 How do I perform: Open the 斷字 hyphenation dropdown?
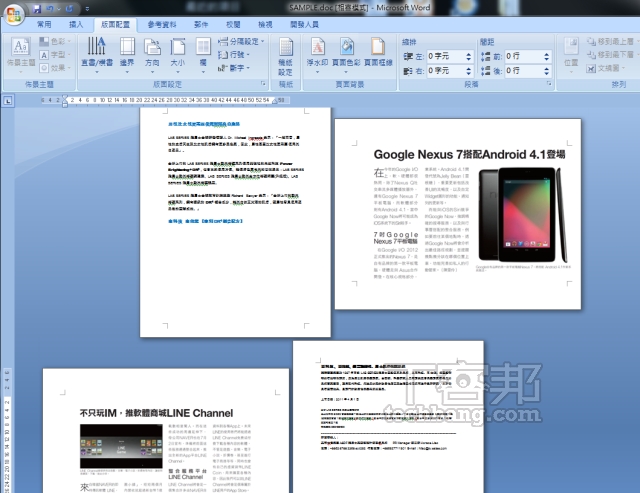click(233, 68)
